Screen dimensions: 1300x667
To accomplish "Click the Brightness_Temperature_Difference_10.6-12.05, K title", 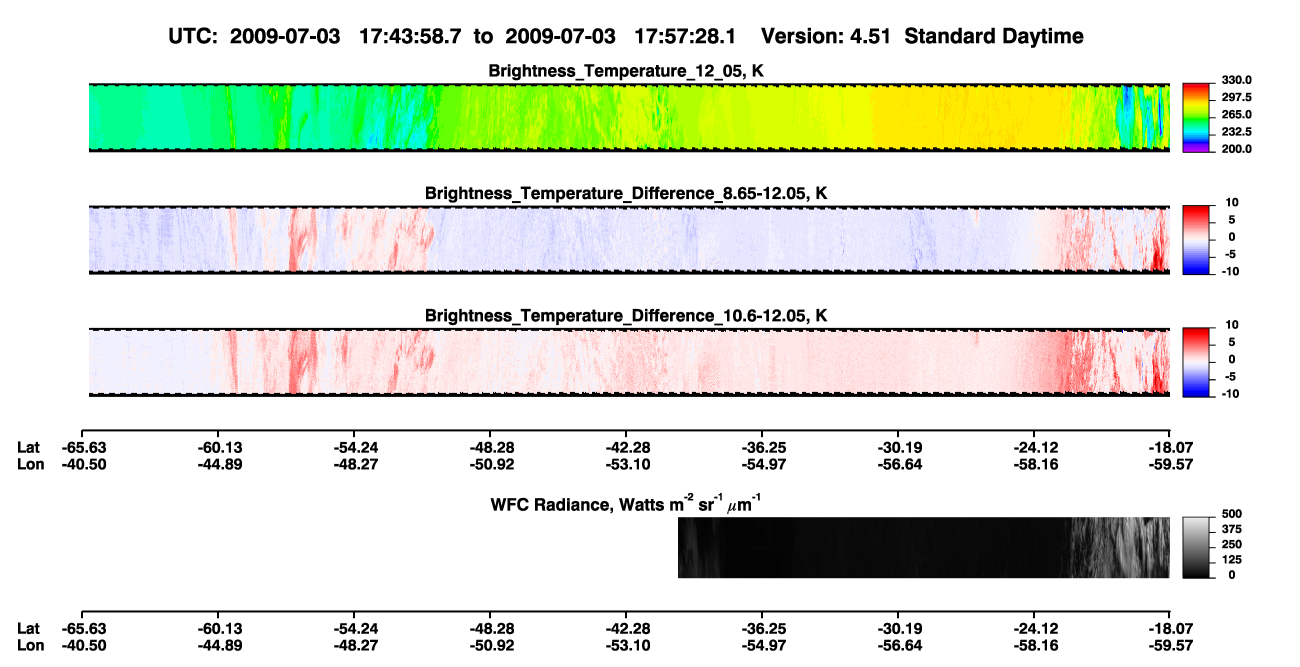I will (x=627, y=316).
